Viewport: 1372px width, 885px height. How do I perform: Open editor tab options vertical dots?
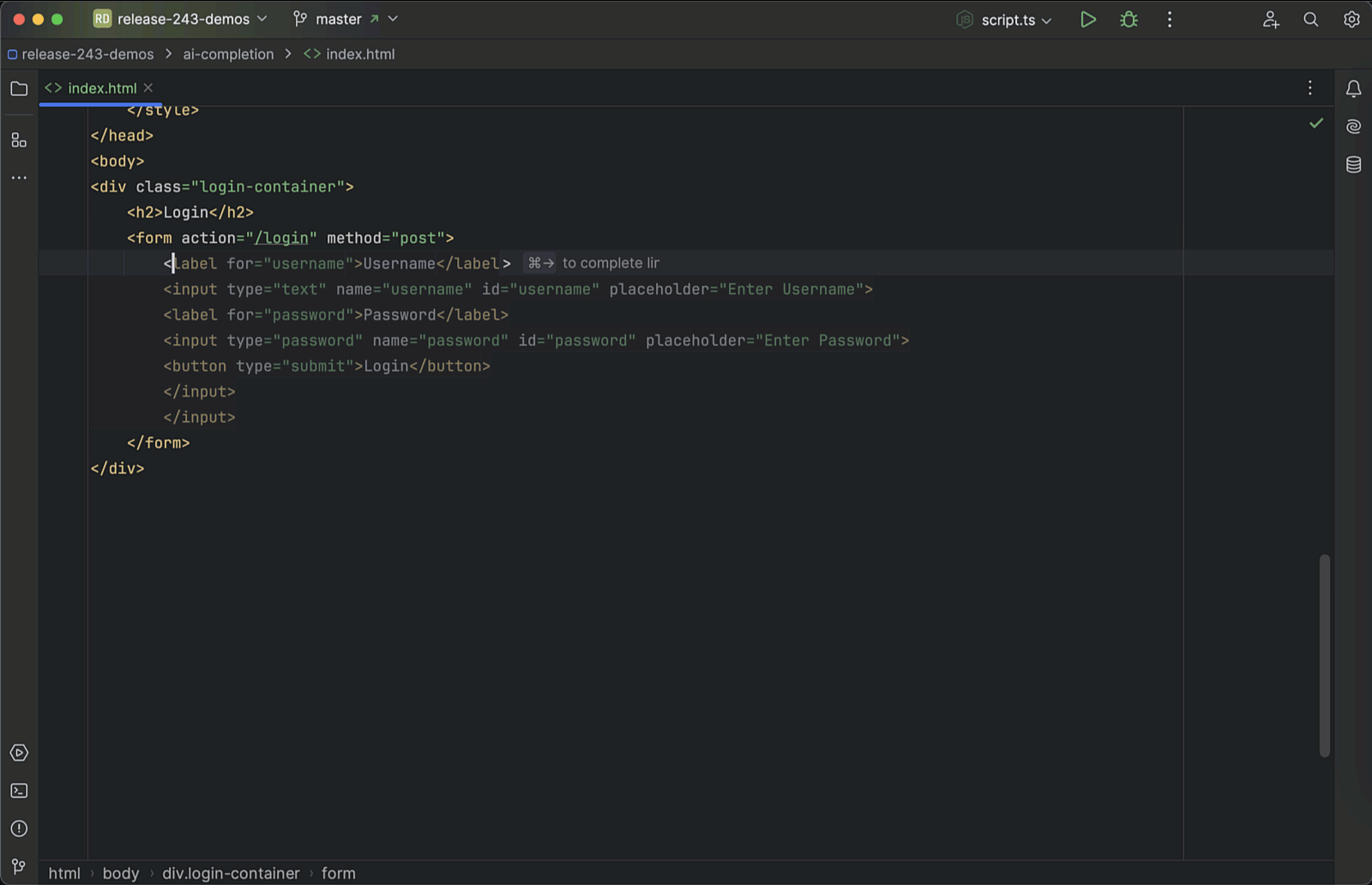click(1310, 87)
